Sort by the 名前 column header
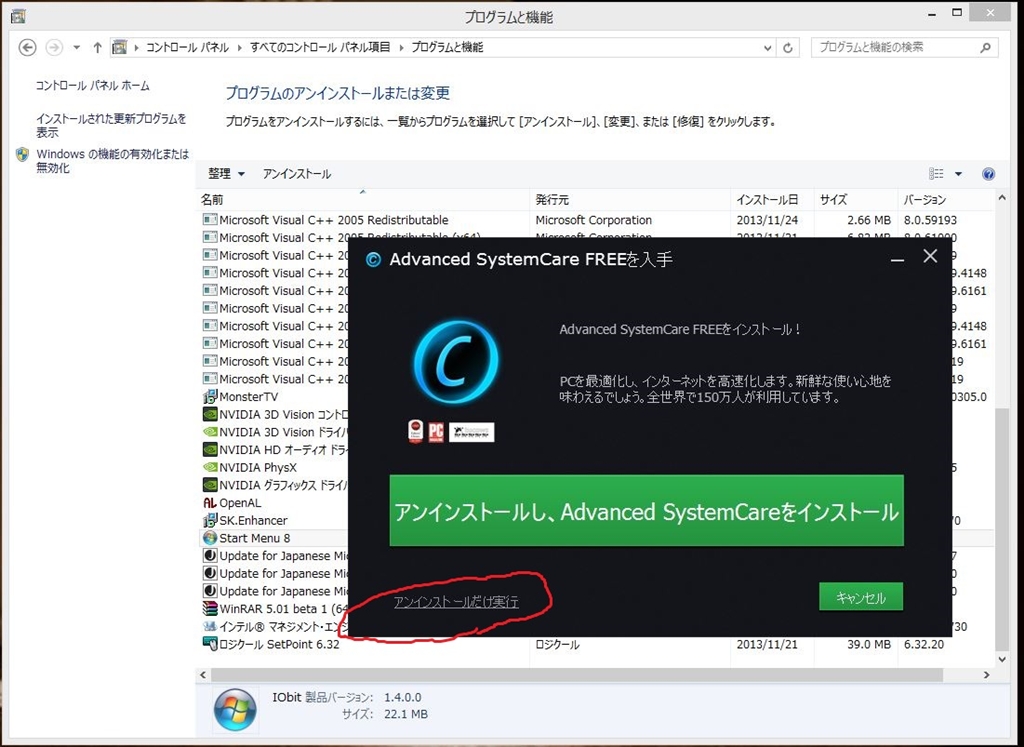This screenshot has width=1024, height=747. [362, 200]
